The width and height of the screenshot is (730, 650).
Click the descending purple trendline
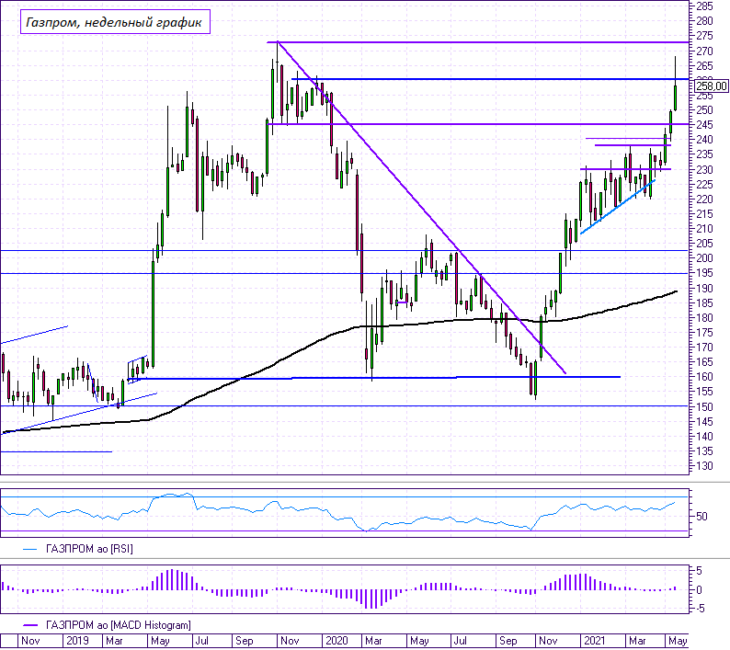(421, 208)
